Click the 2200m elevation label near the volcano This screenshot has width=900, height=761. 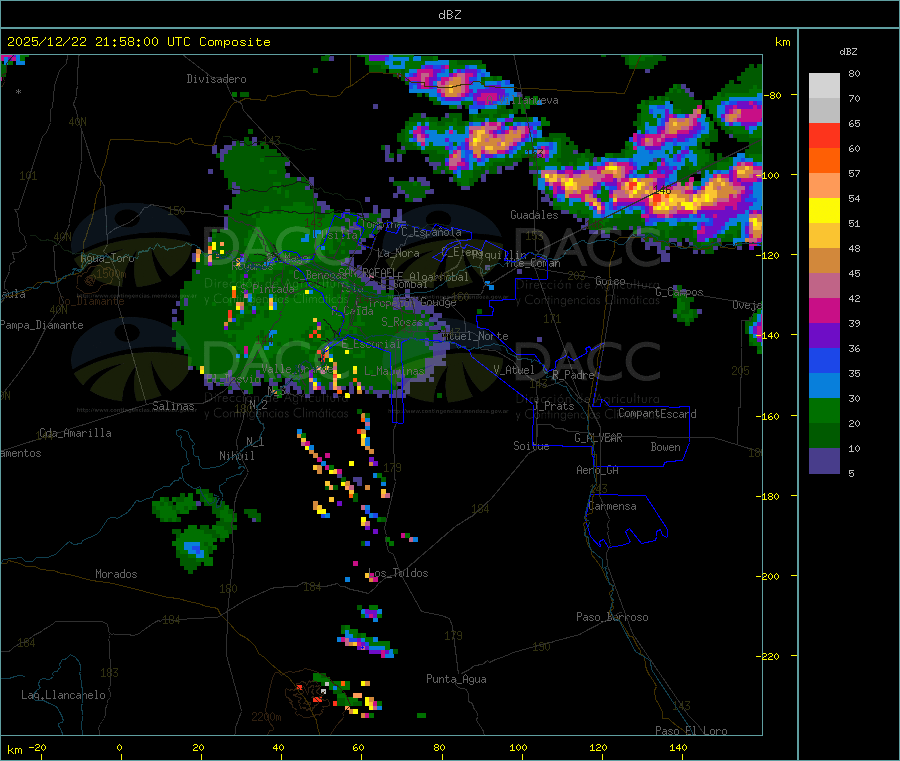click(x=266, y=717)
